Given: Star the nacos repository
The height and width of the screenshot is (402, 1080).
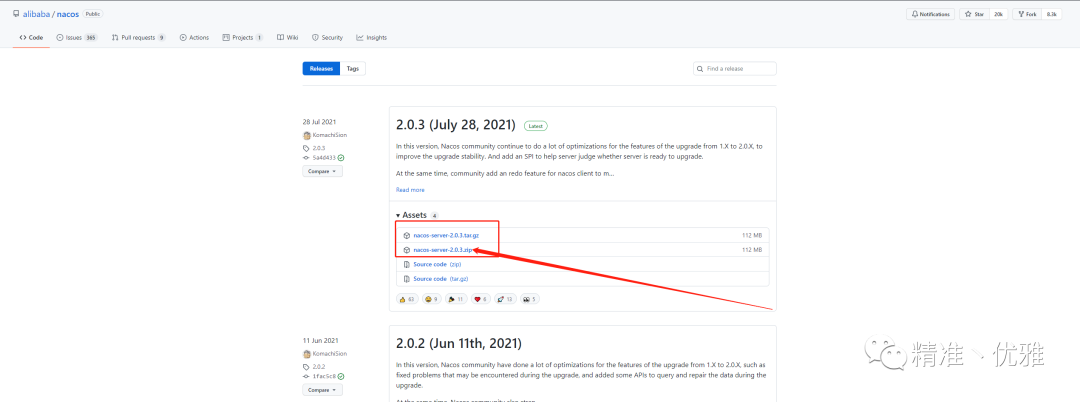Looking at the screenshot, I should click(974, 14).
